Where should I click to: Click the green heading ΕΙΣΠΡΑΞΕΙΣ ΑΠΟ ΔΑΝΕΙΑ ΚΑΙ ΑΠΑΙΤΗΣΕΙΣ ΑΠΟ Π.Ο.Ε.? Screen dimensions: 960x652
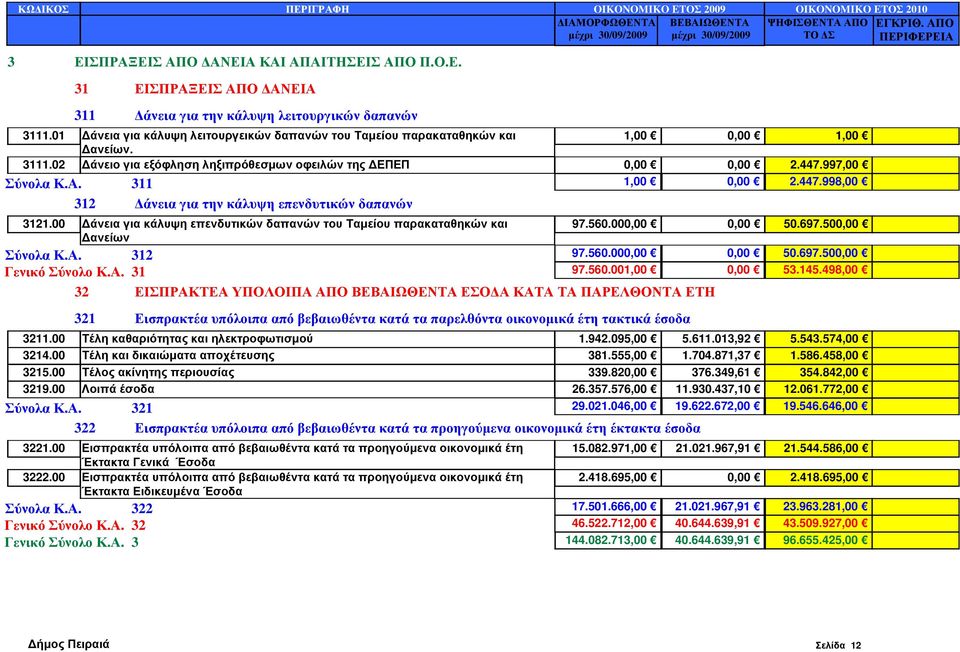[268, 62]
